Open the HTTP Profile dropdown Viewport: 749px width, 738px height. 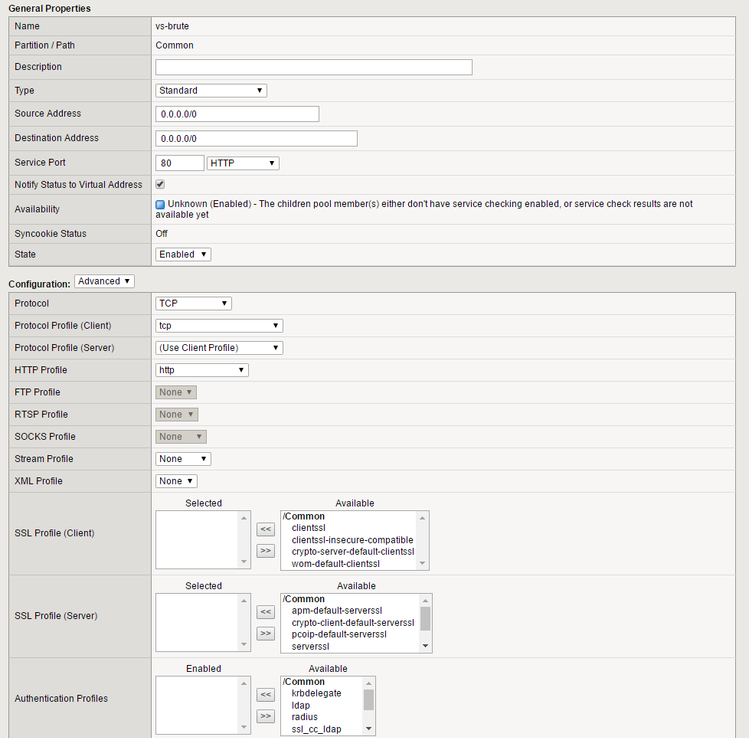coord(202,370)
